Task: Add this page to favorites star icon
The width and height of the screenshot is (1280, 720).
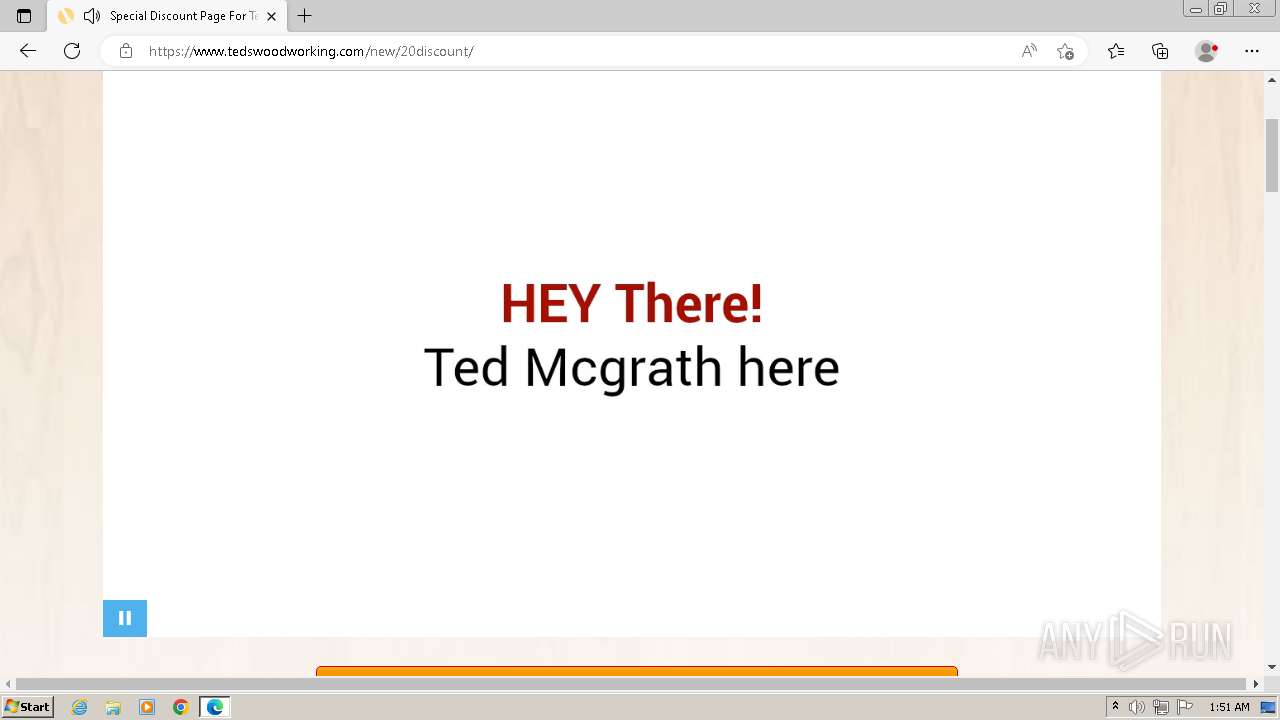Action: coord(1066,51)
